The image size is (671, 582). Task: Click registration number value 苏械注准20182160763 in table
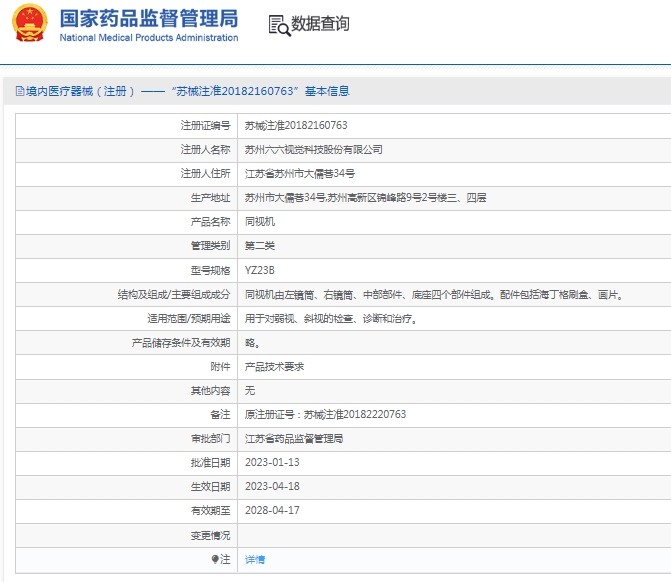tap(296, 125)
